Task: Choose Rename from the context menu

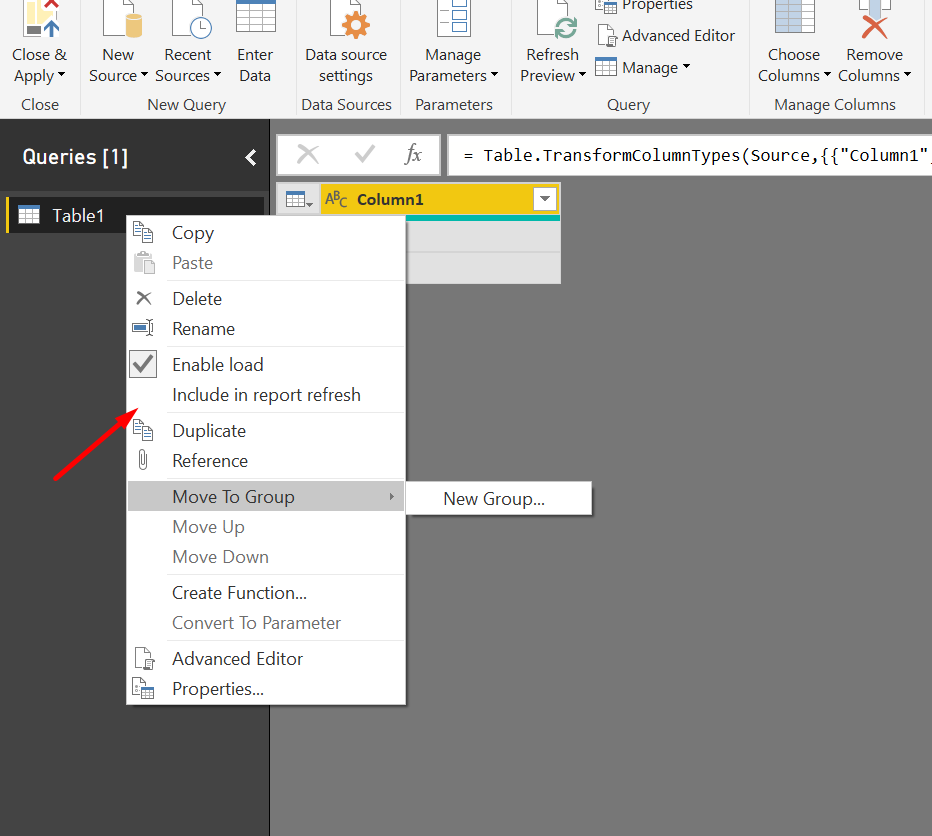Action: (266, 329)
